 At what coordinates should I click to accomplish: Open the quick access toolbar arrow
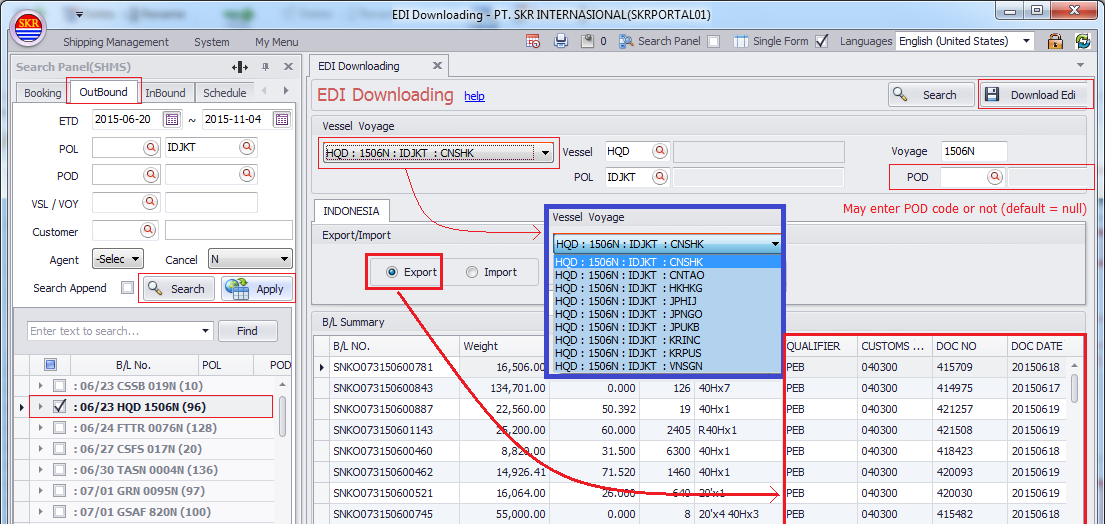coord(79,14)
